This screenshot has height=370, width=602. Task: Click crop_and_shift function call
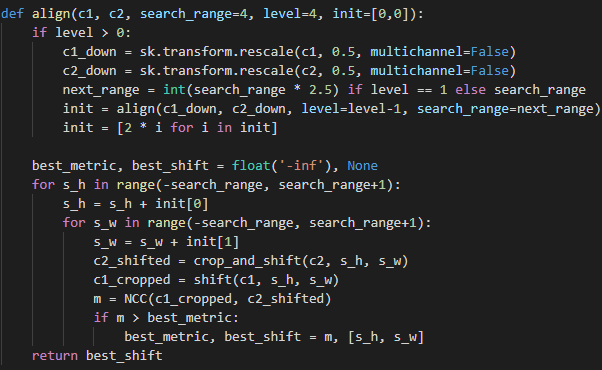[x=301, y=261]
